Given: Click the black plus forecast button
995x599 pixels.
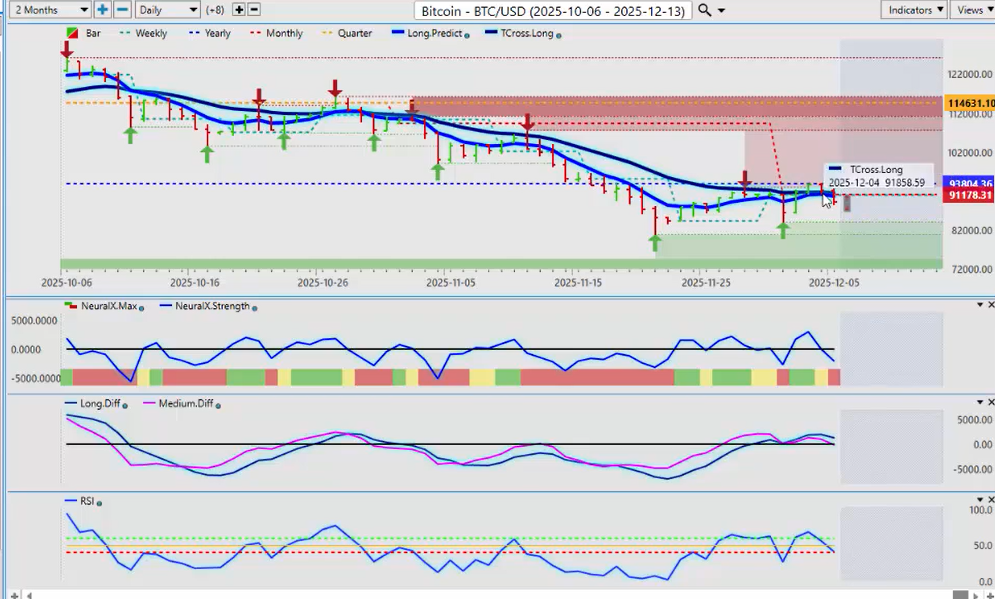Looking at the screenshot, I should [238, 10].
